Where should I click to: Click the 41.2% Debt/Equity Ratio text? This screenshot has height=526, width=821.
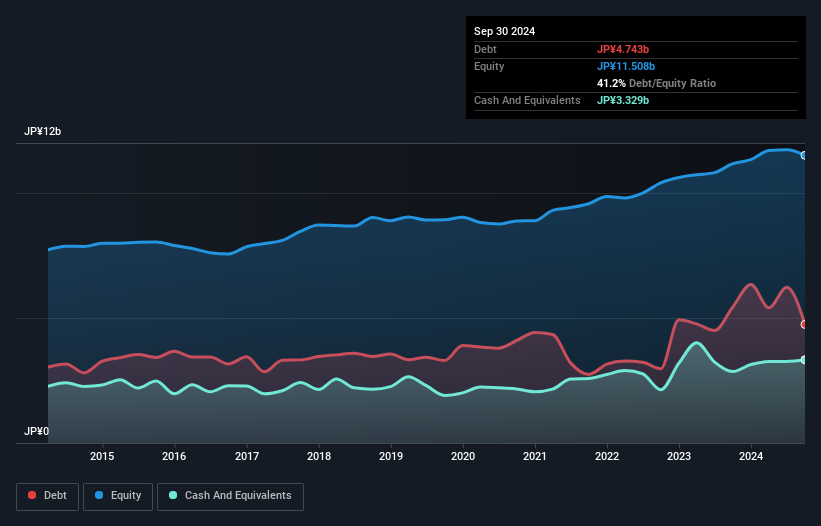656,83
